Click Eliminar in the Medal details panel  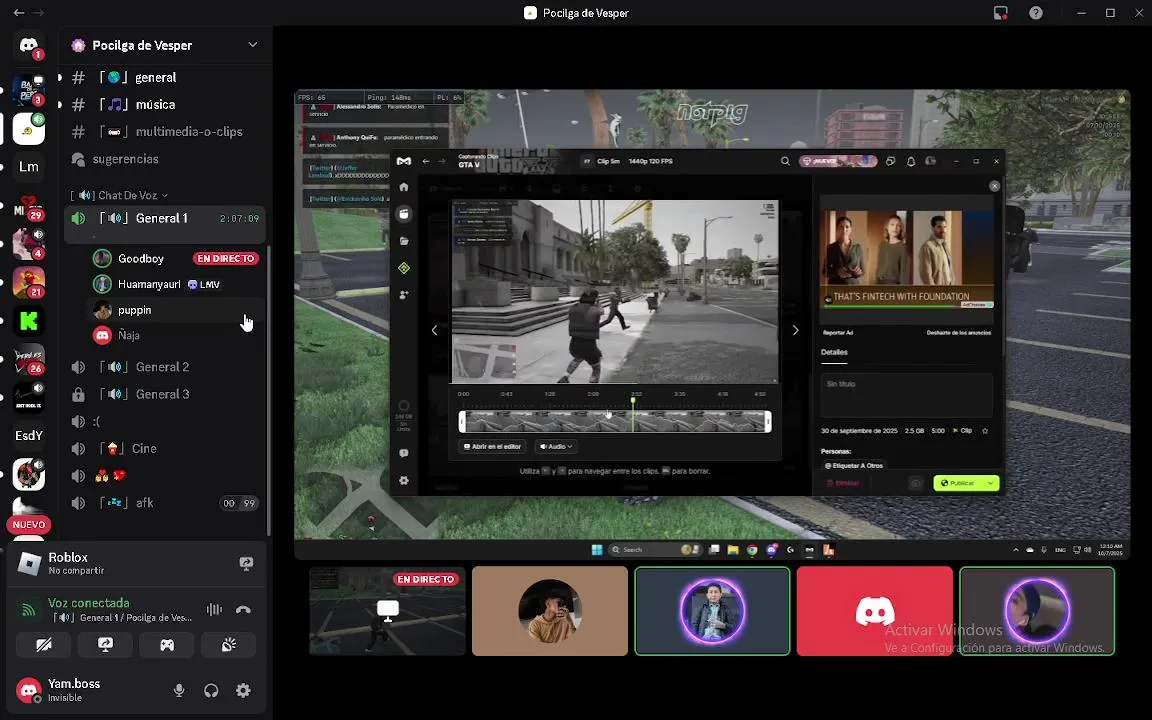(x=842, y=483)
